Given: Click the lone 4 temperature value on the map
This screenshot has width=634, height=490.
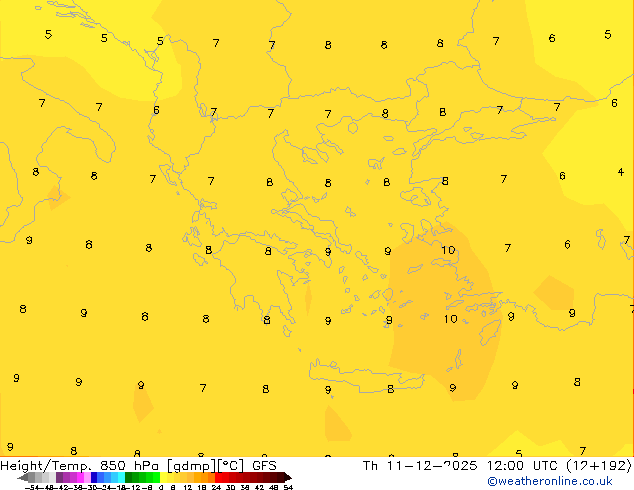Looking at the screenshot, I should (621, 172).
